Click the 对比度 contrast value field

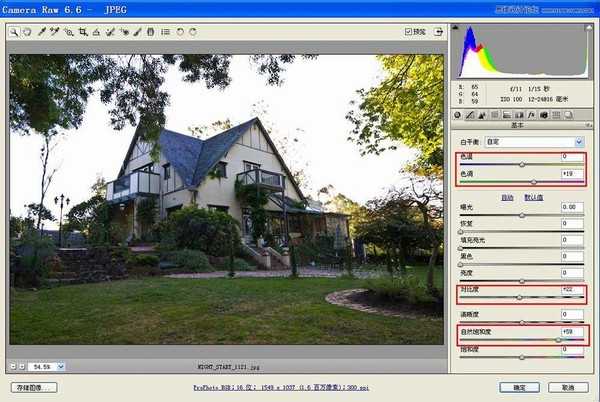pyautogui.click(x=573, y=288)
